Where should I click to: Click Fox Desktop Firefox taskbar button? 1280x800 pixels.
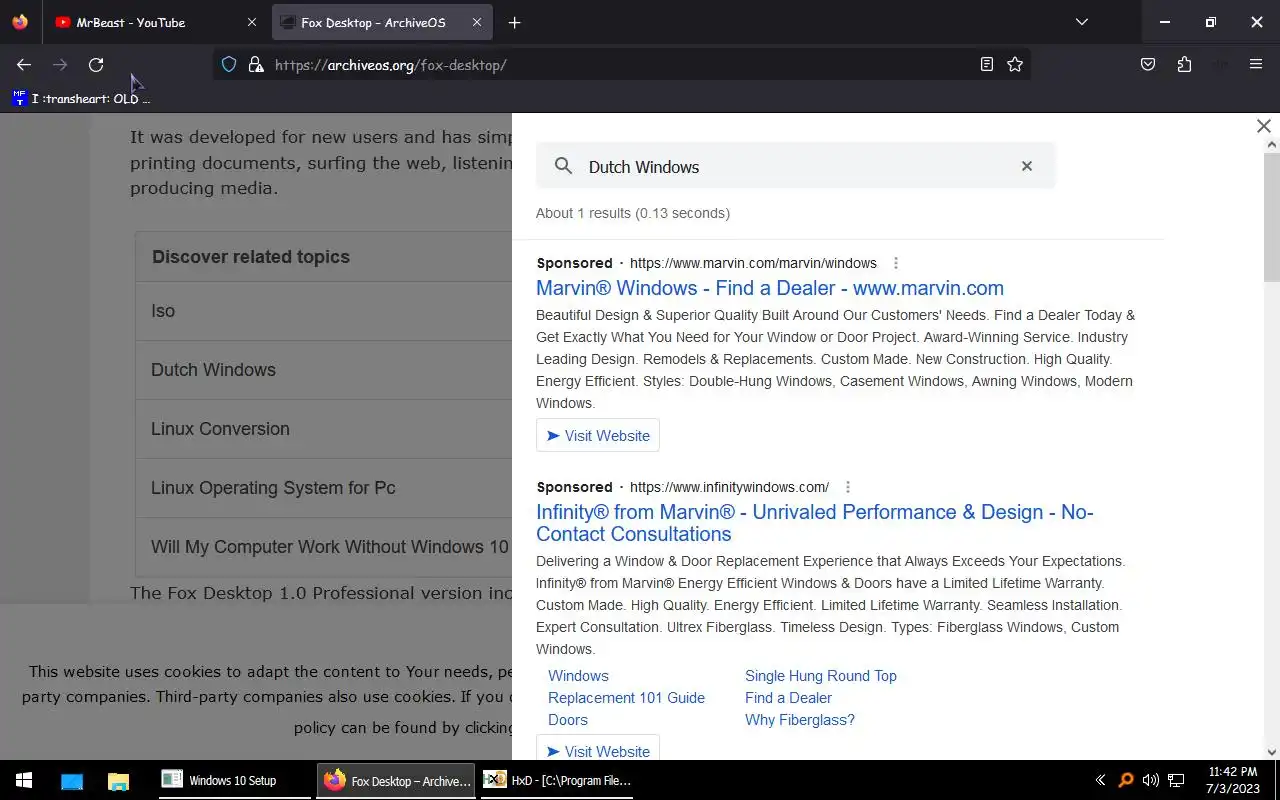pyautogui.click(x=397, y=780)
